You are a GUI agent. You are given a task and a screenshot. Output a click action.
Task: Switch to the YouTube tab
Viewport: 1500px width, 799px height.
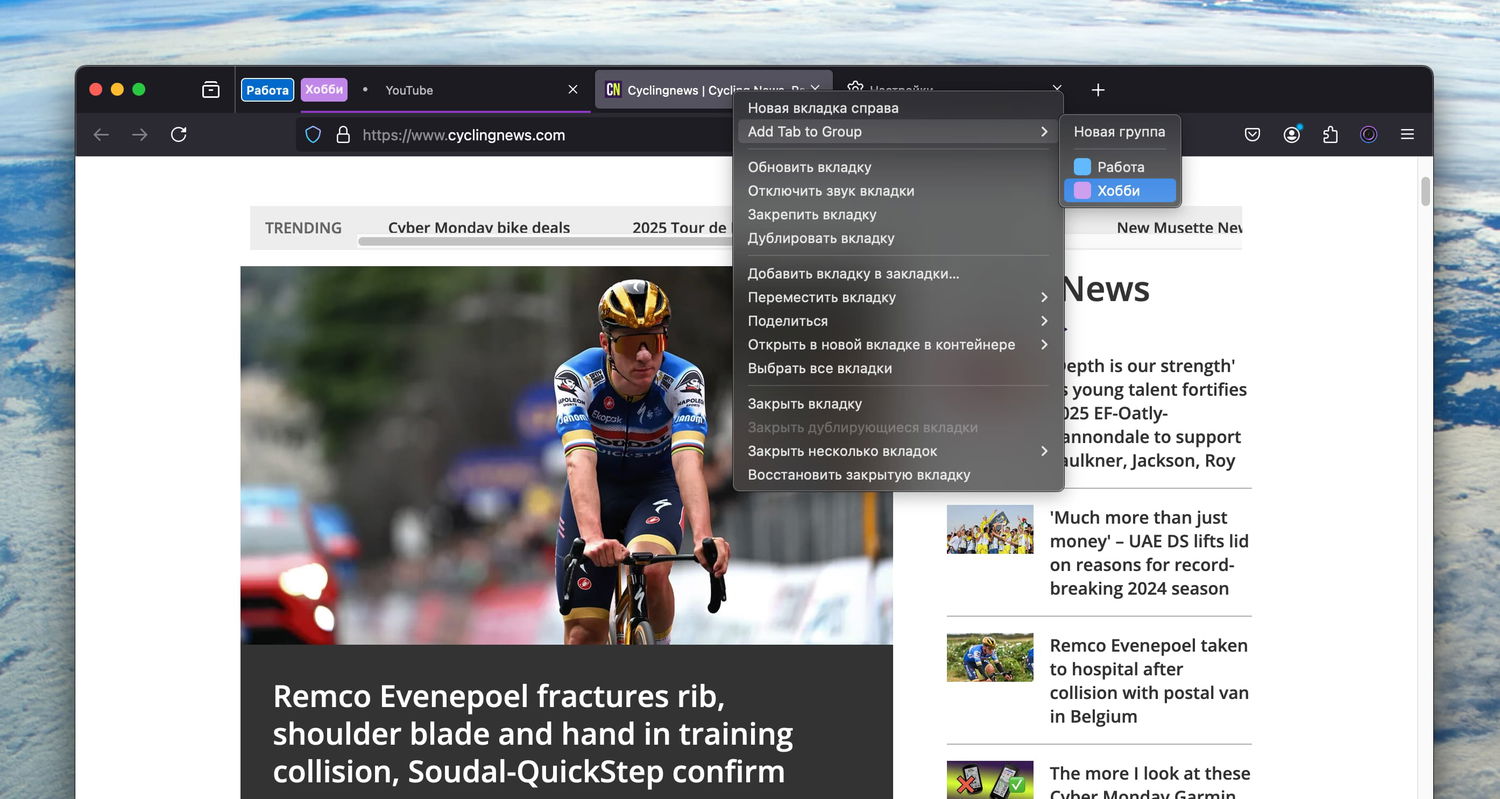pos(470,90)
